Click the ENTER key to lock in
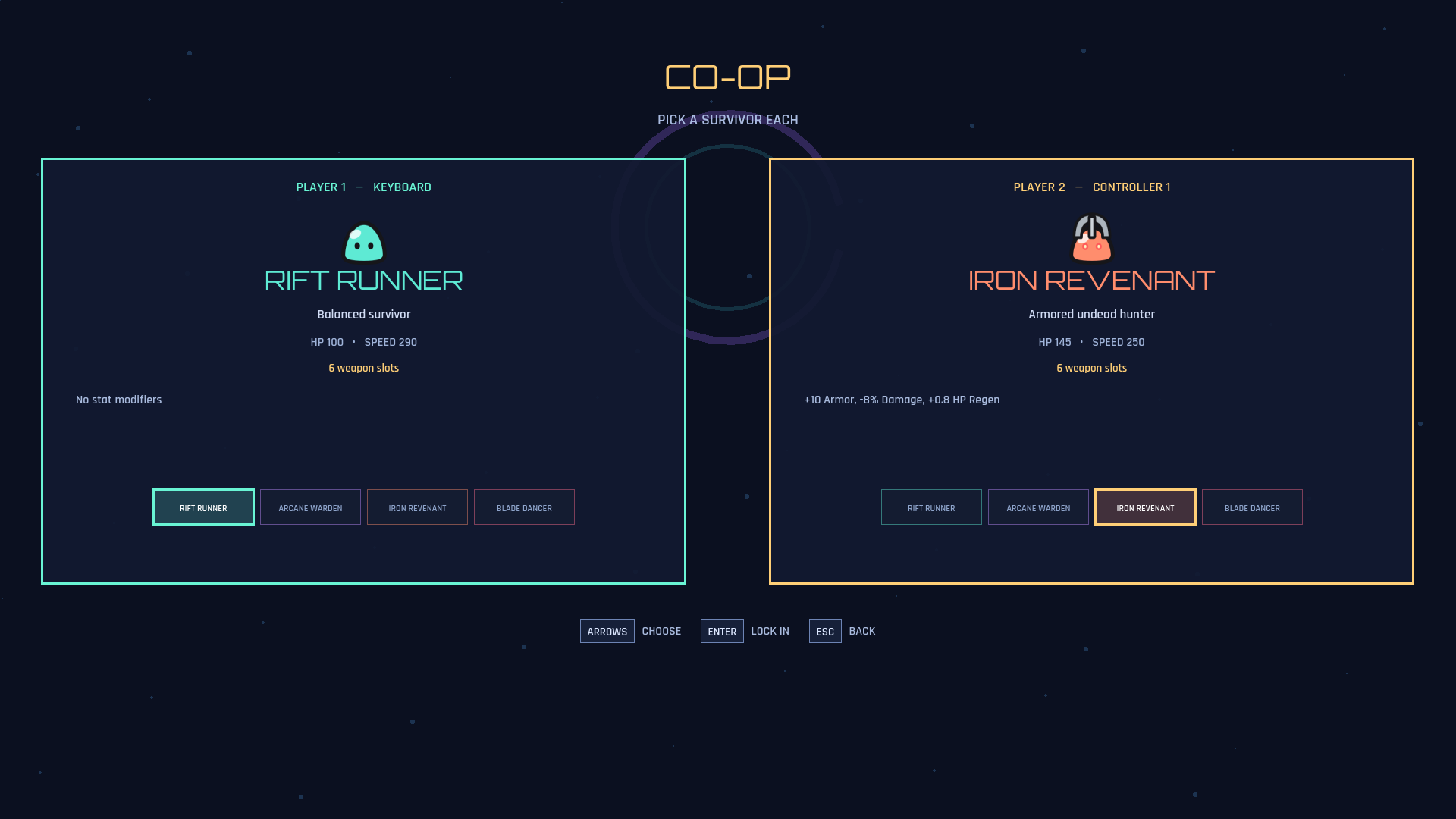The height and width of the screenshot is (819, 1456). (722, 631)
